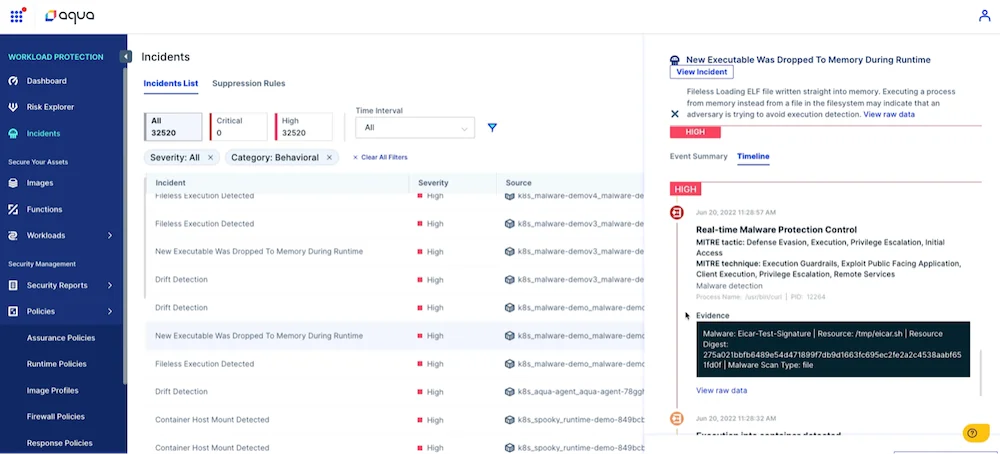Open the filter funnel icon

pyautogui.click(x=492, y=128)
